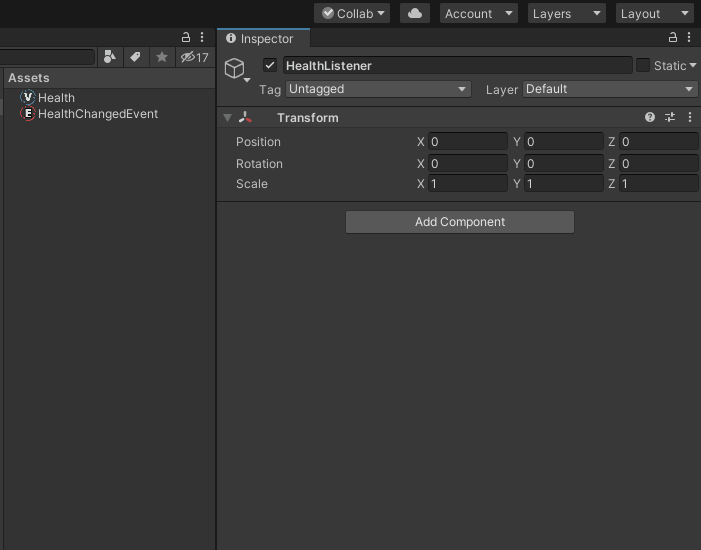The width and height of the screenshot is (701, 550).
Task: Click the Rotation Z field
Action: [659, 163]
